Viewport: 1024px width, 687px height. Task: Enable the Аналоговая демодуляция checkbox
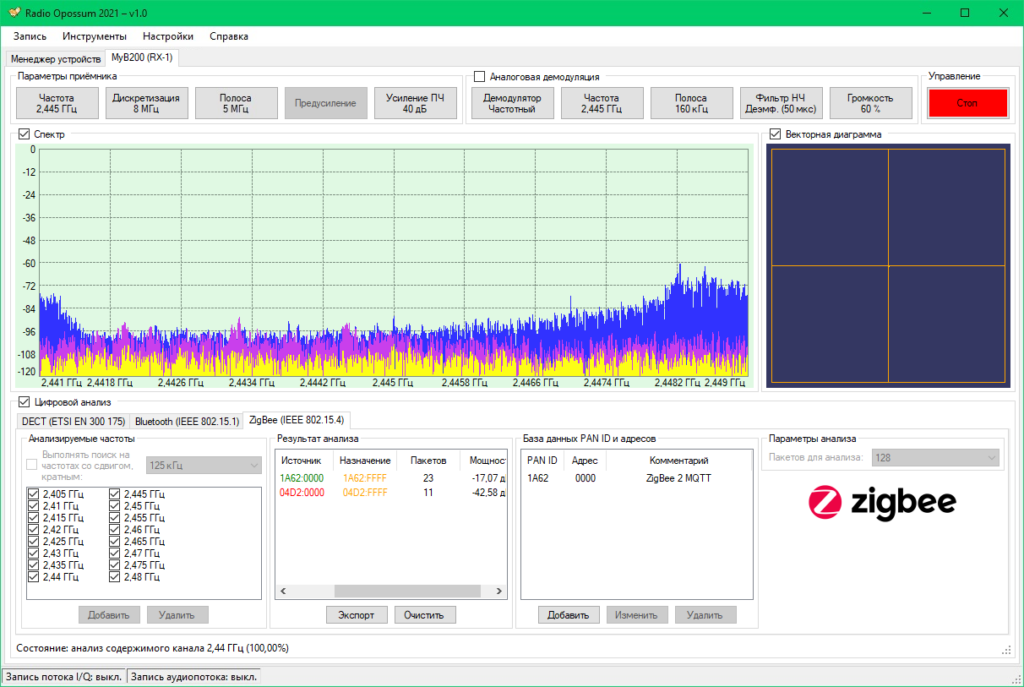coord(480,76)
